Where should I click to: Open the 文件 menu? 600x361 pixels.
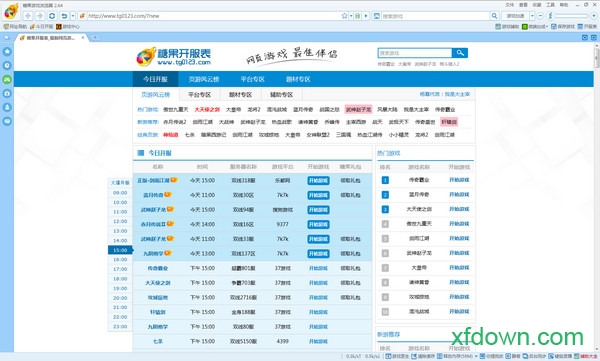(510, 5)
